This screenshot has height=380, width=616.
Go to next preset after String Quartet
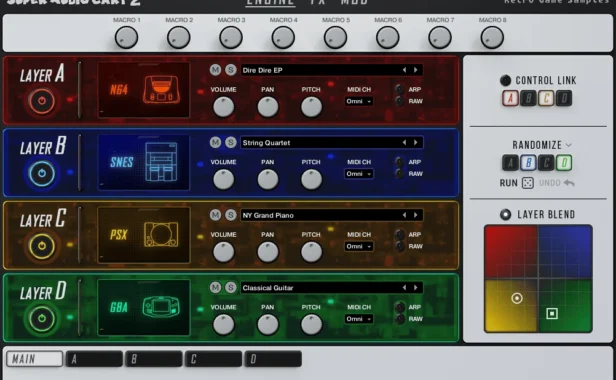(x=416, y=142)
